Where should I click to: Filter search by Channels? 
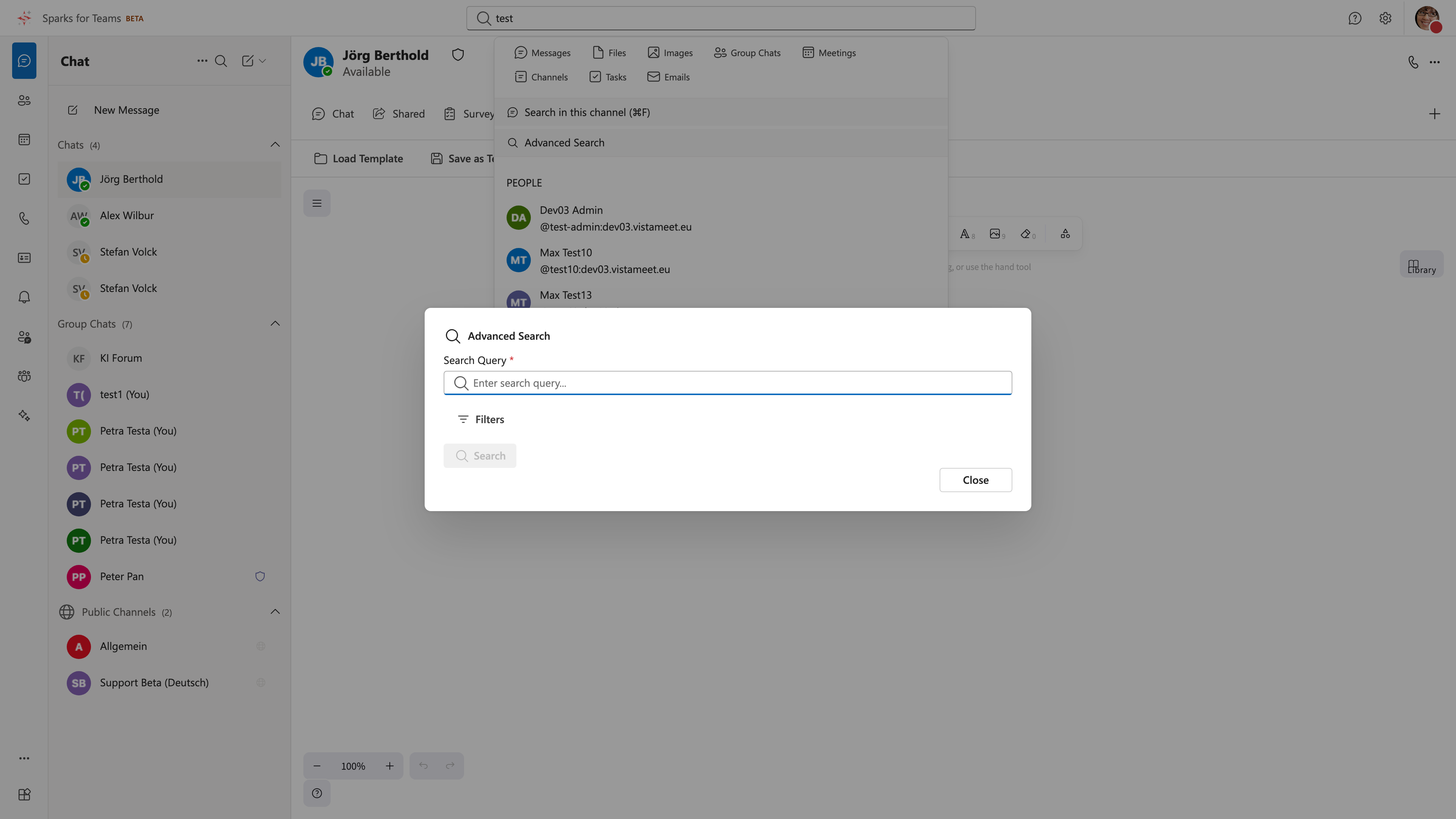pos(541,77)
